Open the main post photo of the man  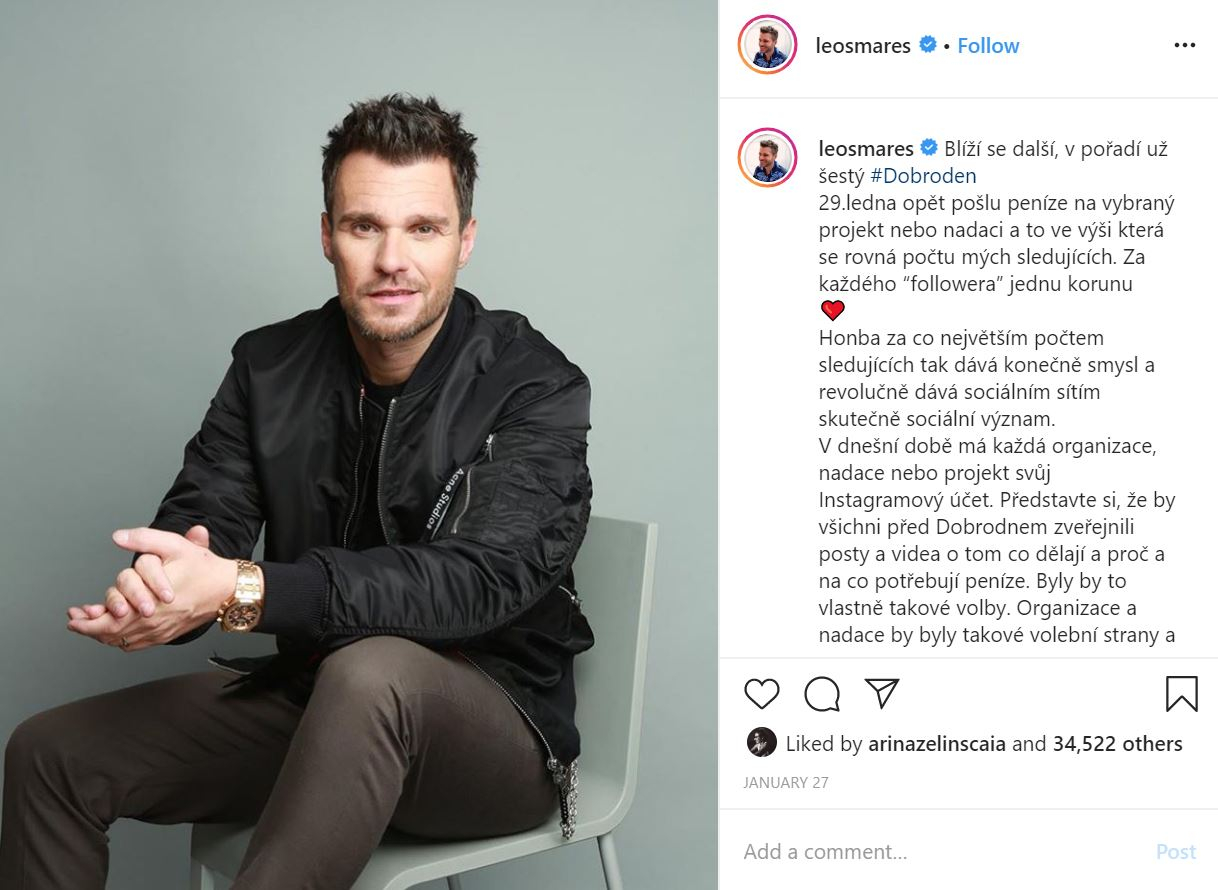pyautogui.click(x=359, y=445)
